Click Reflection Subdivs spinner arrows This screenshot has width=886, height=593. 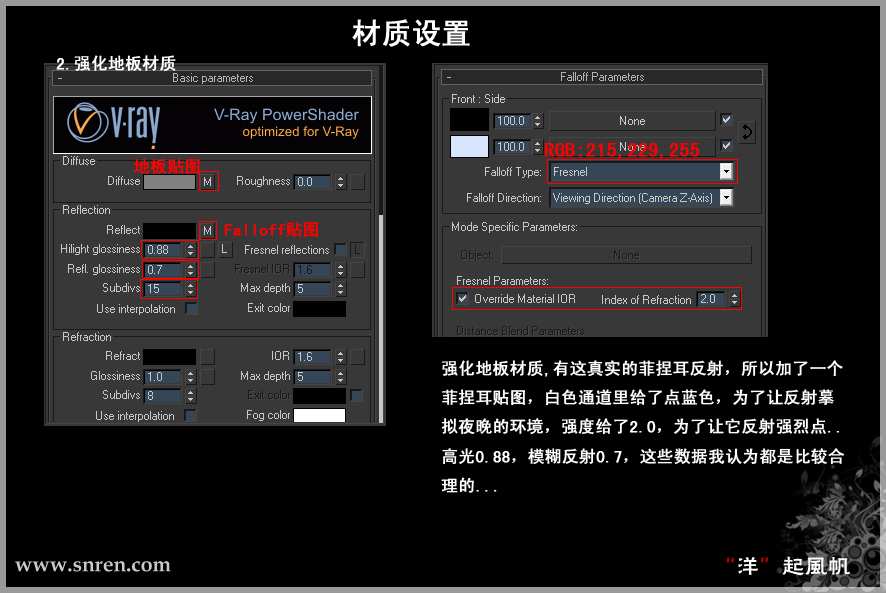190,289
